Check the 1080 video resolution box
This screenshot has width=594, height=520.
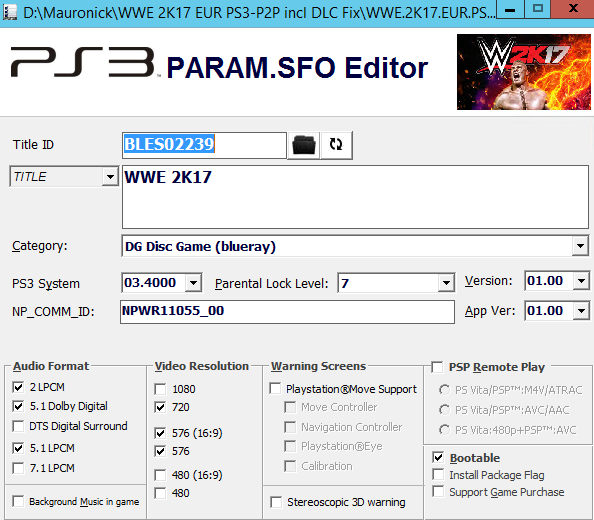160,389
